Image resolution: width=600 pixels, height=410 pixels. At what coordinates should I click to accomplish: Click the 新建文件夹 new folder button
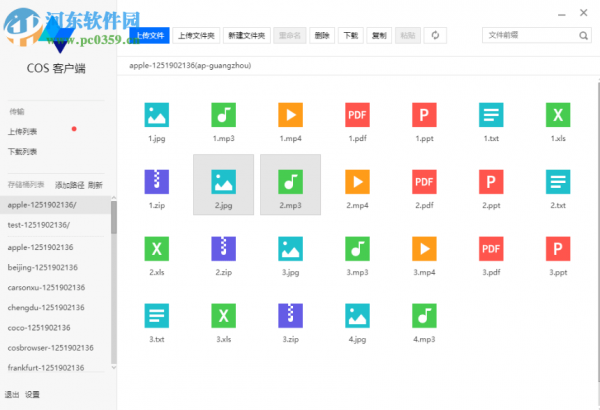click(x=245, y=35)
